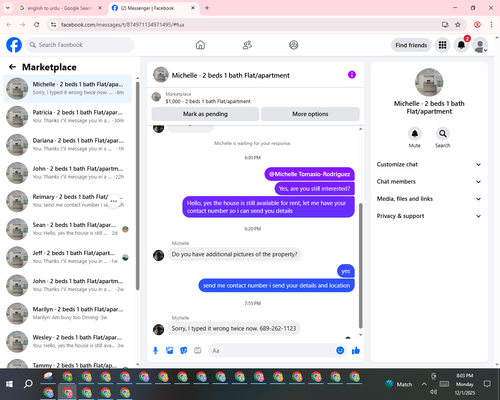Open the Facebook logo home link

click(14, 45)
